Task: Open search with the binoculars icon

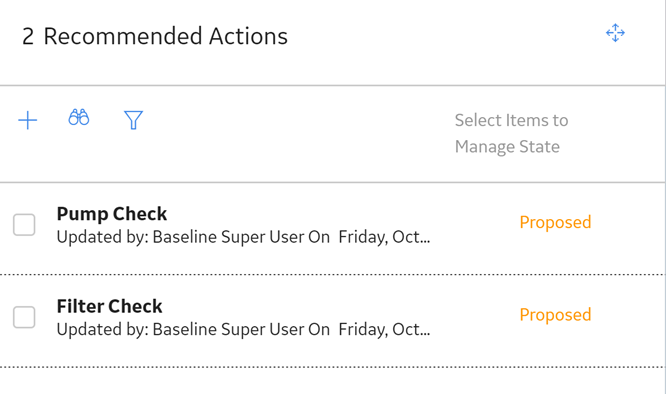Action: coord(79,117)
